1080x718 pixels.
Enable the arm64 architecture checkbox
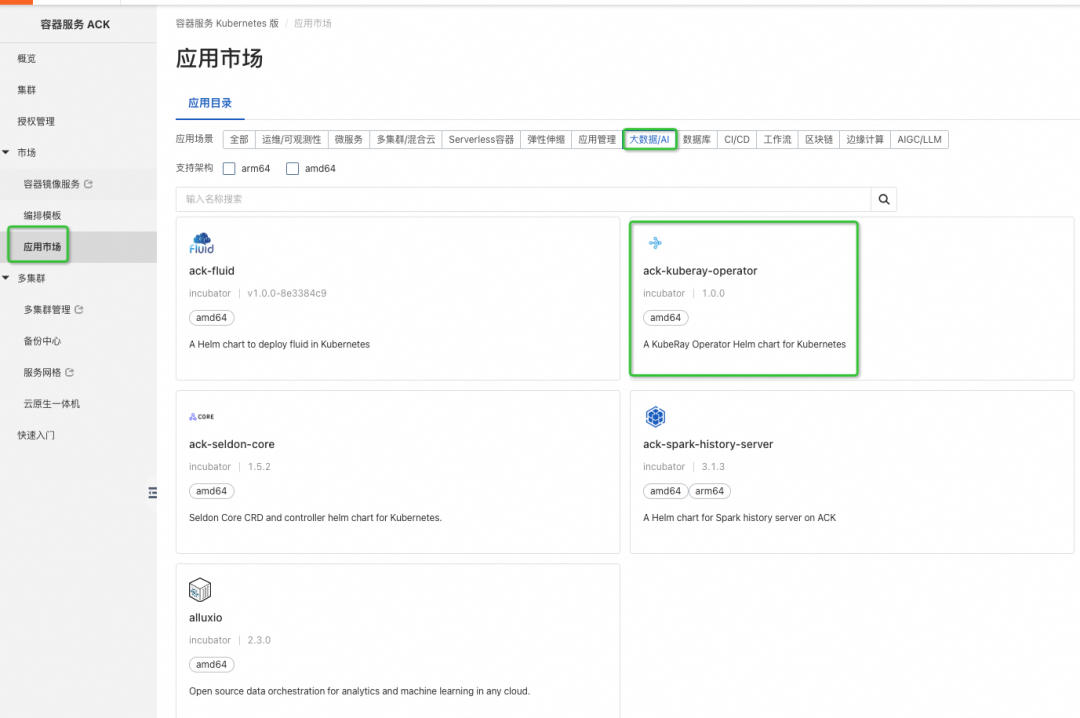pos(229,168)
